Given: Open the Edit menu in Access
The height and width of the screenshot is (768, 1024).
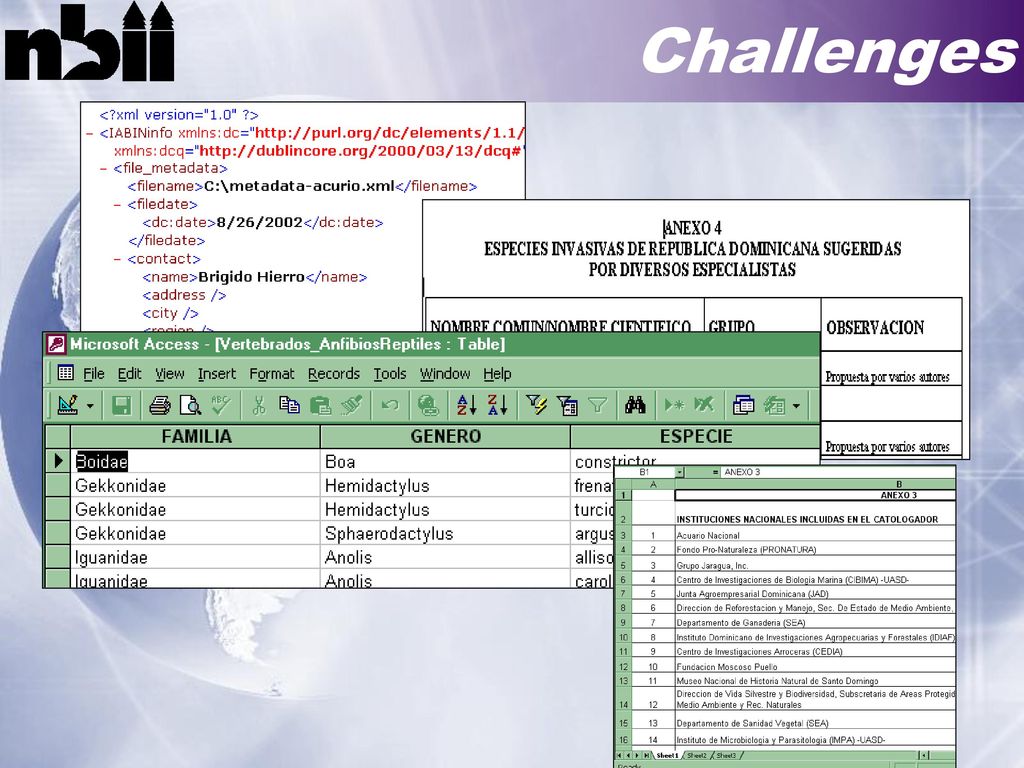Looking at the screenshot, I should (129, 374).
